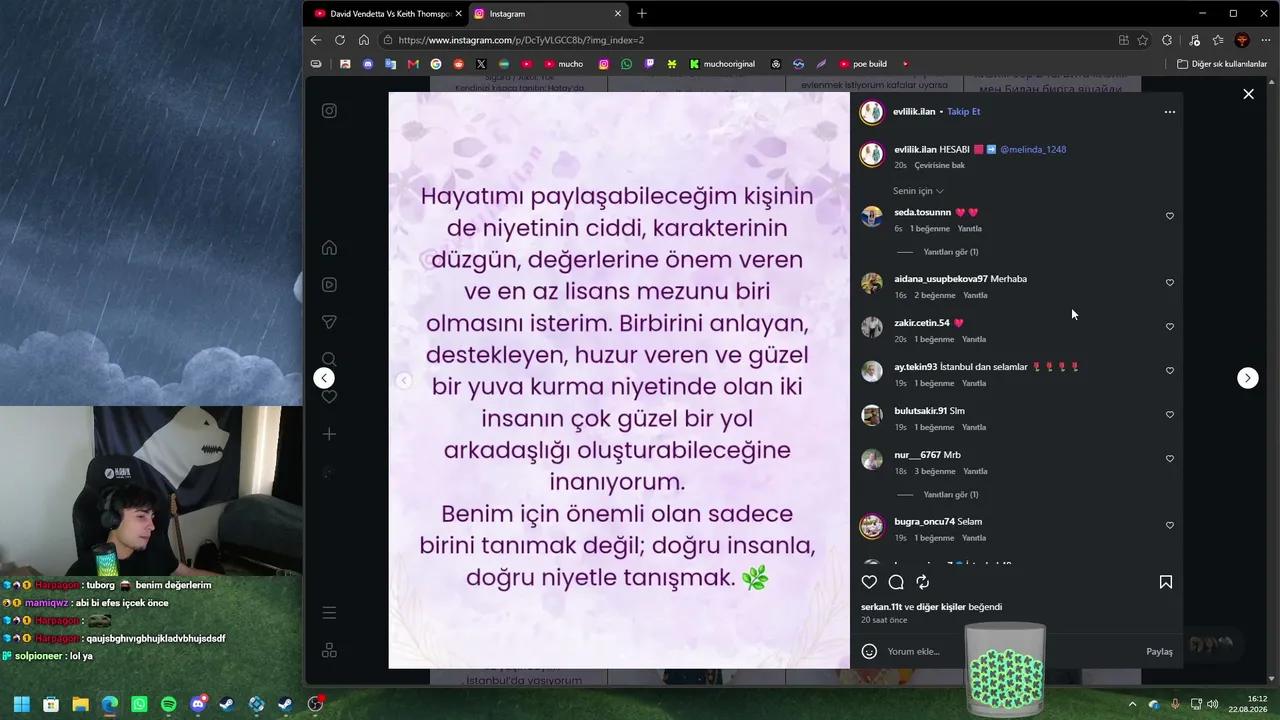This screenshot has width=1280, height=720.
Task: Open the 'diğer kişiler' likes list
Action: (940, 607)
